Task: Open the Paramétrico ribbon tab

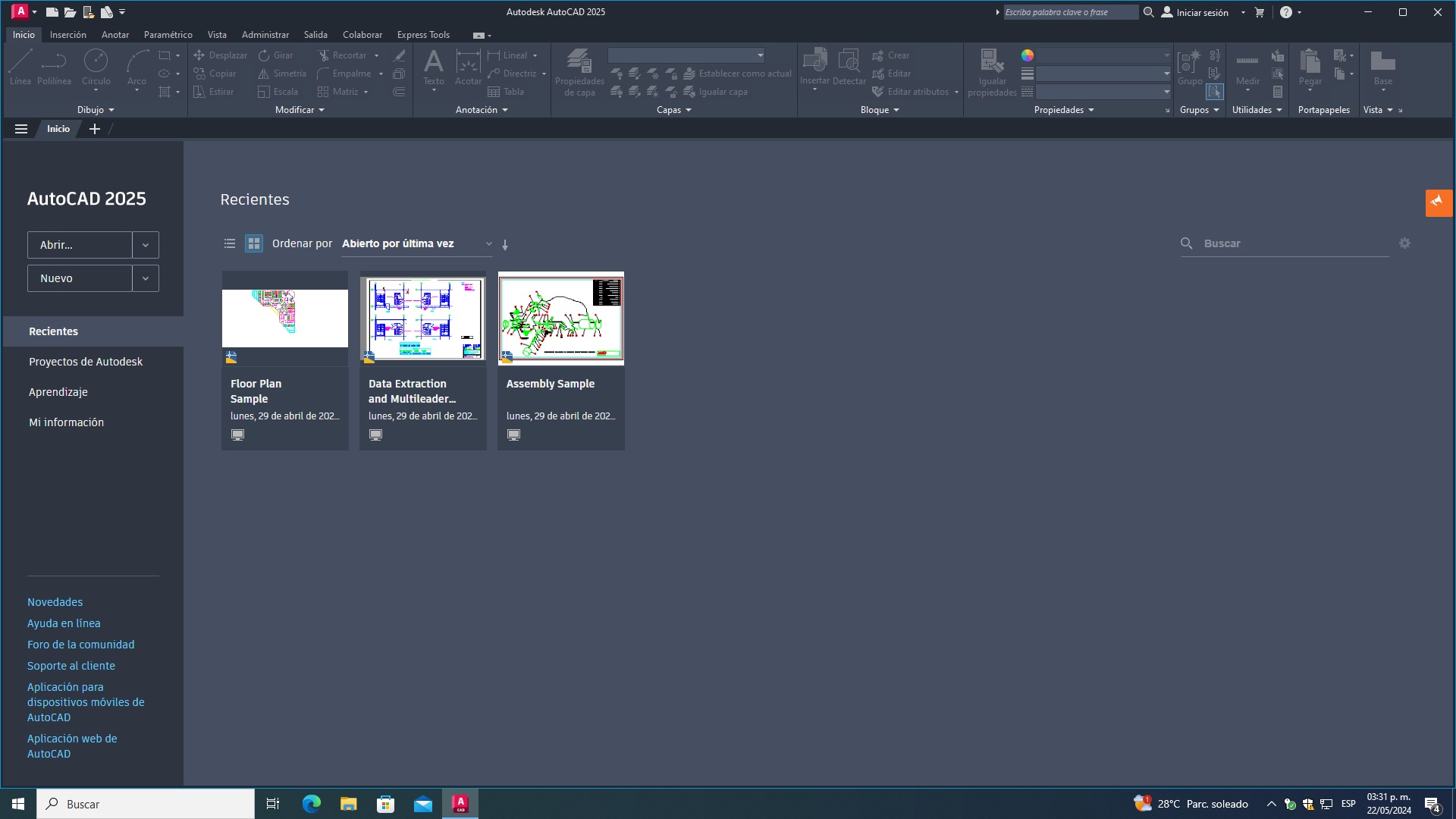Action: 168,35
